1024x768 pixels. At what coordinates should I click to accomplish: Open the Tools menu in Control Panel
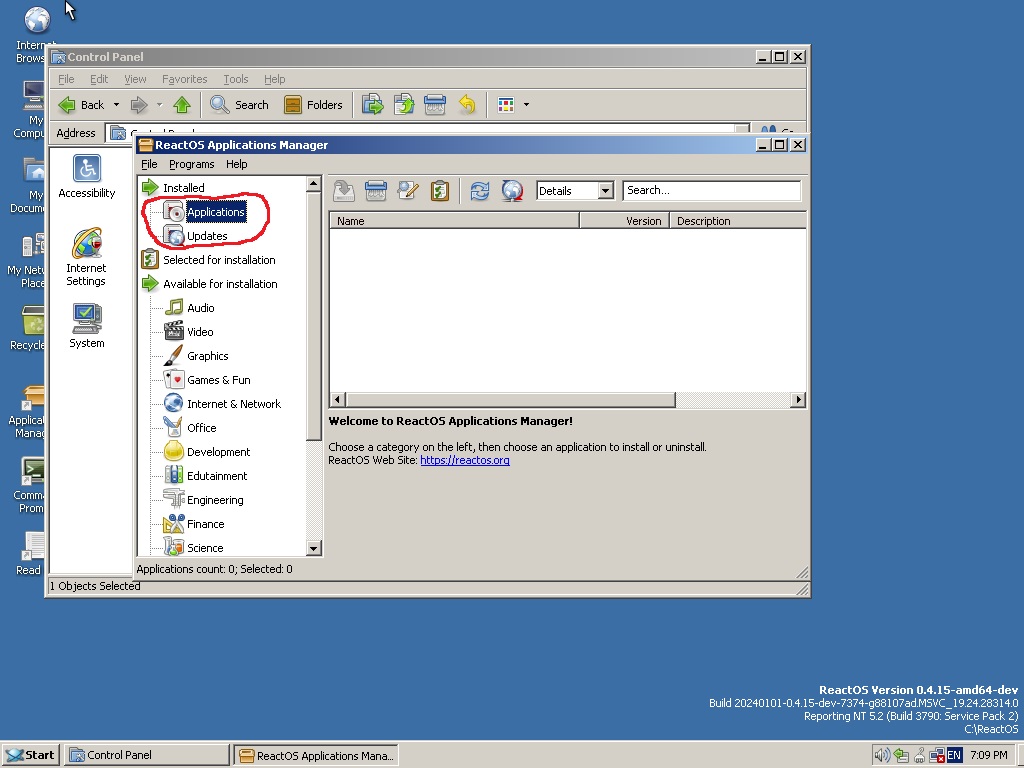pyautogui.click(x=236, y=79)
